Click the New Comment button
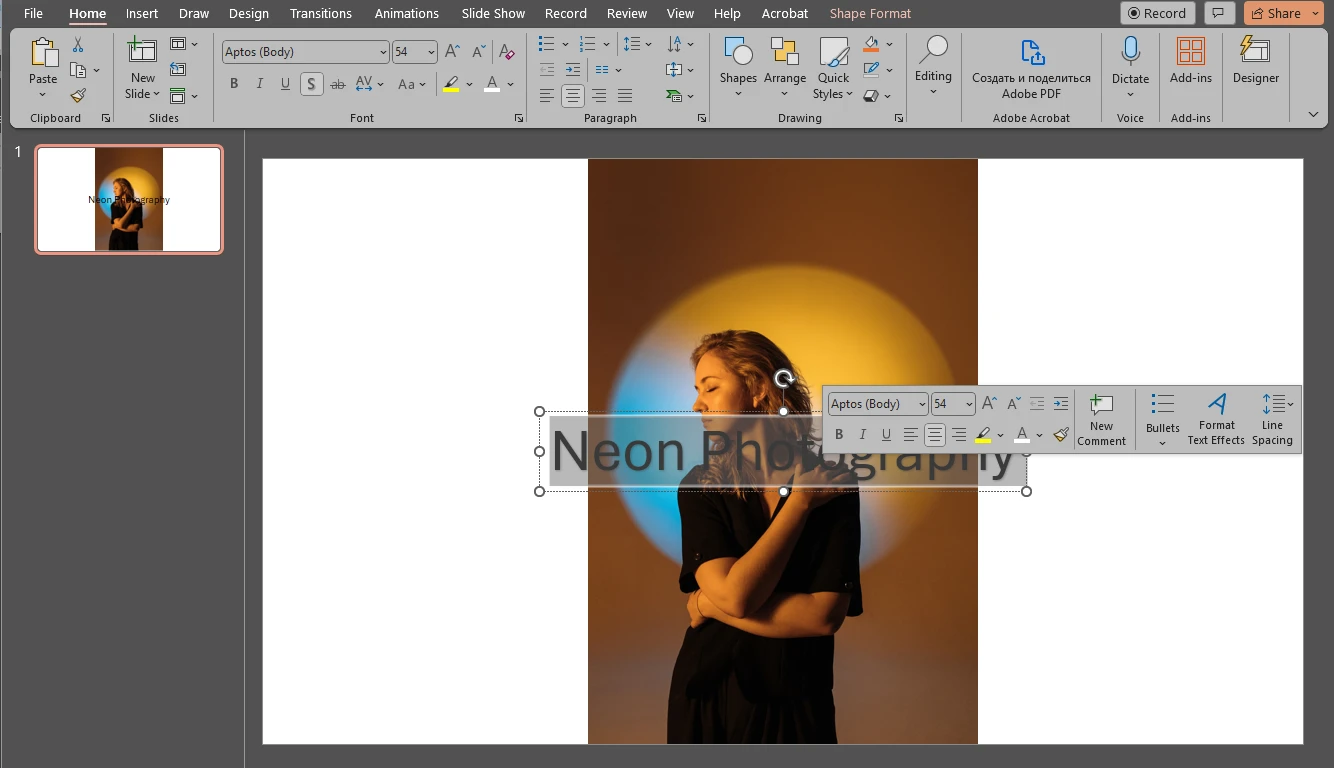This screenshot has width=1334, height=768. point(1102,419)
